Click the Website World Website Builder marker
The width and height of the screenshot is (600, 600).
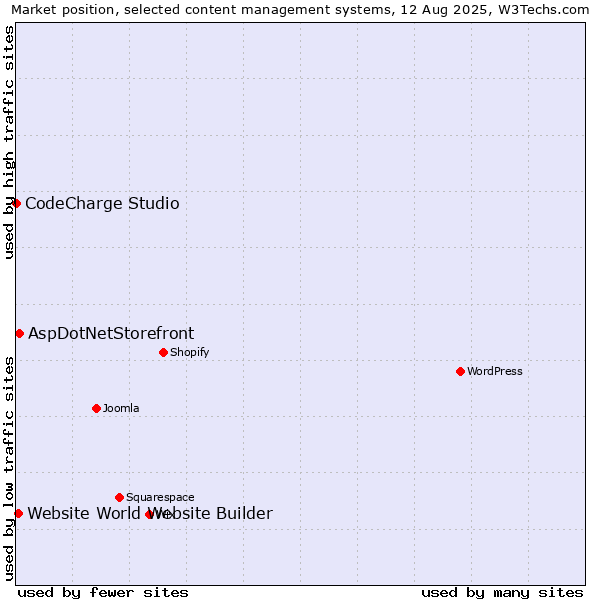tap(18, 514)
